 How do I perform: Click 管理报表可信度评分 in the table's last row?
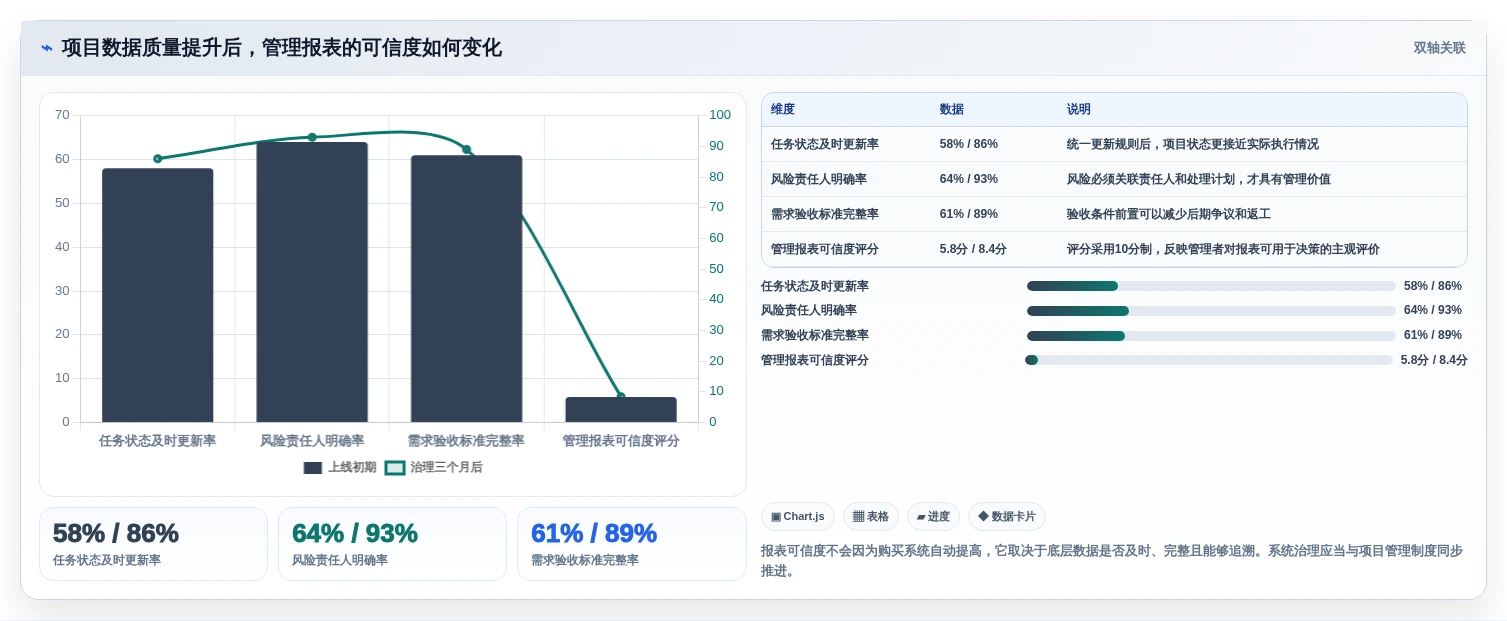click(825, 249)
